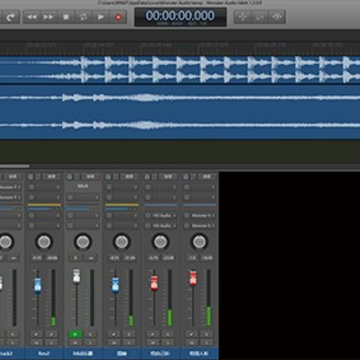The height and width of the screenshot is (360, 360).
Task: Select the Rev2 channel name label
Action: [x=44, y=353]
